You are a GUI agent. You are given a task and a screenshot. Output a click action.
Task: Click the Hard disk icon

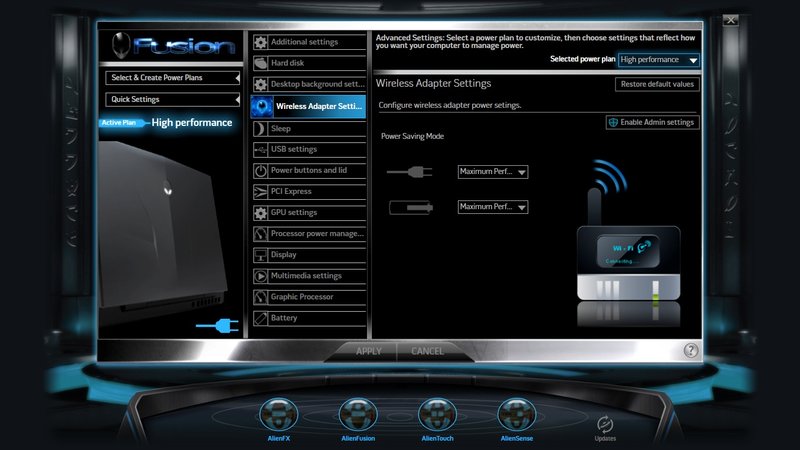pos(260,63)
